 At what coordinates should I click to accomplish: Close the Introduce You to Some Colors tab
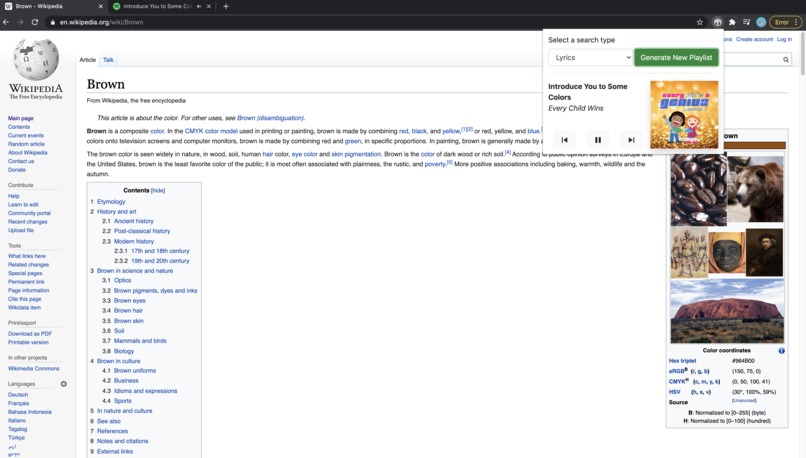(209, 6)
